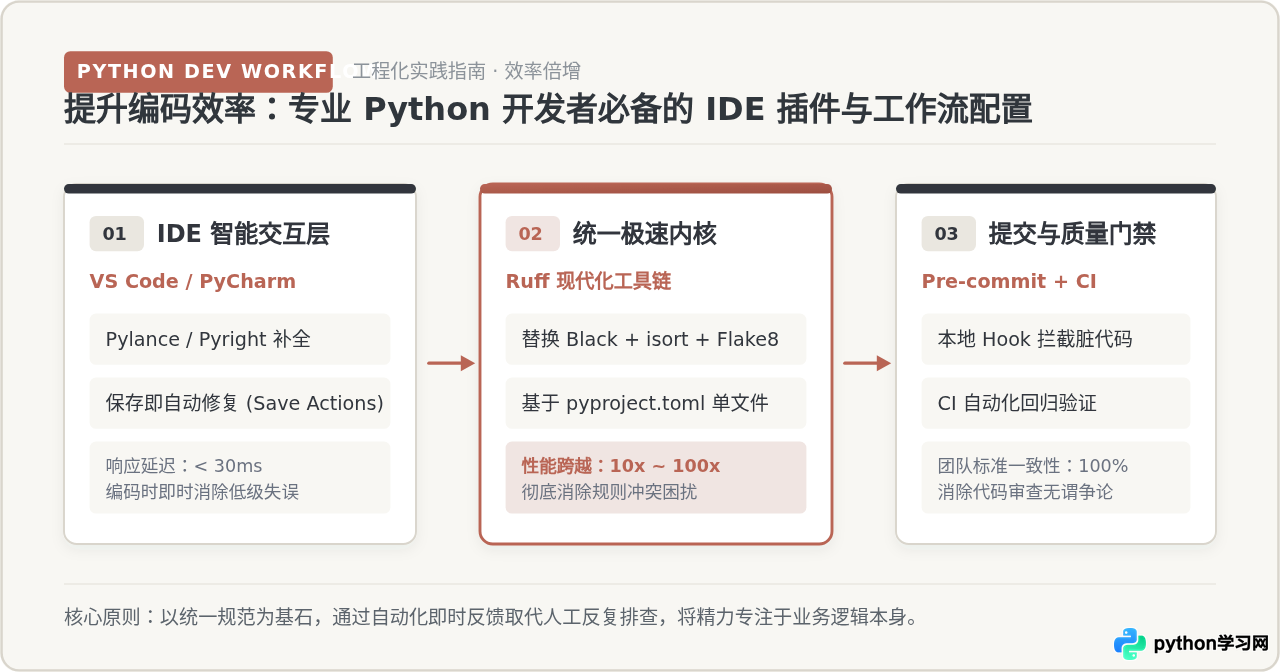Select 保存即自动修复 (Save Actions) item

(240, 403)
